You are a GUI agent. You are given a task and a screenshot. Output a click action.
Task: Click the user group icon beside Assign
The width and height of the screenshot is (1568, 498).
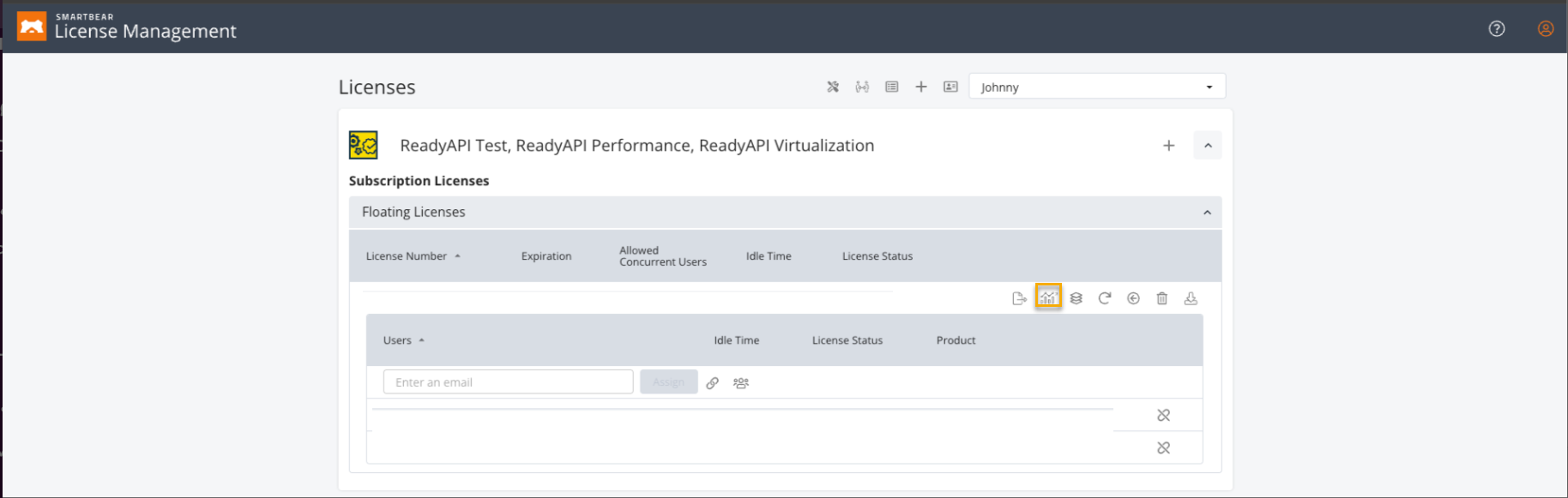pyautogui.click(x=741, y=383)
